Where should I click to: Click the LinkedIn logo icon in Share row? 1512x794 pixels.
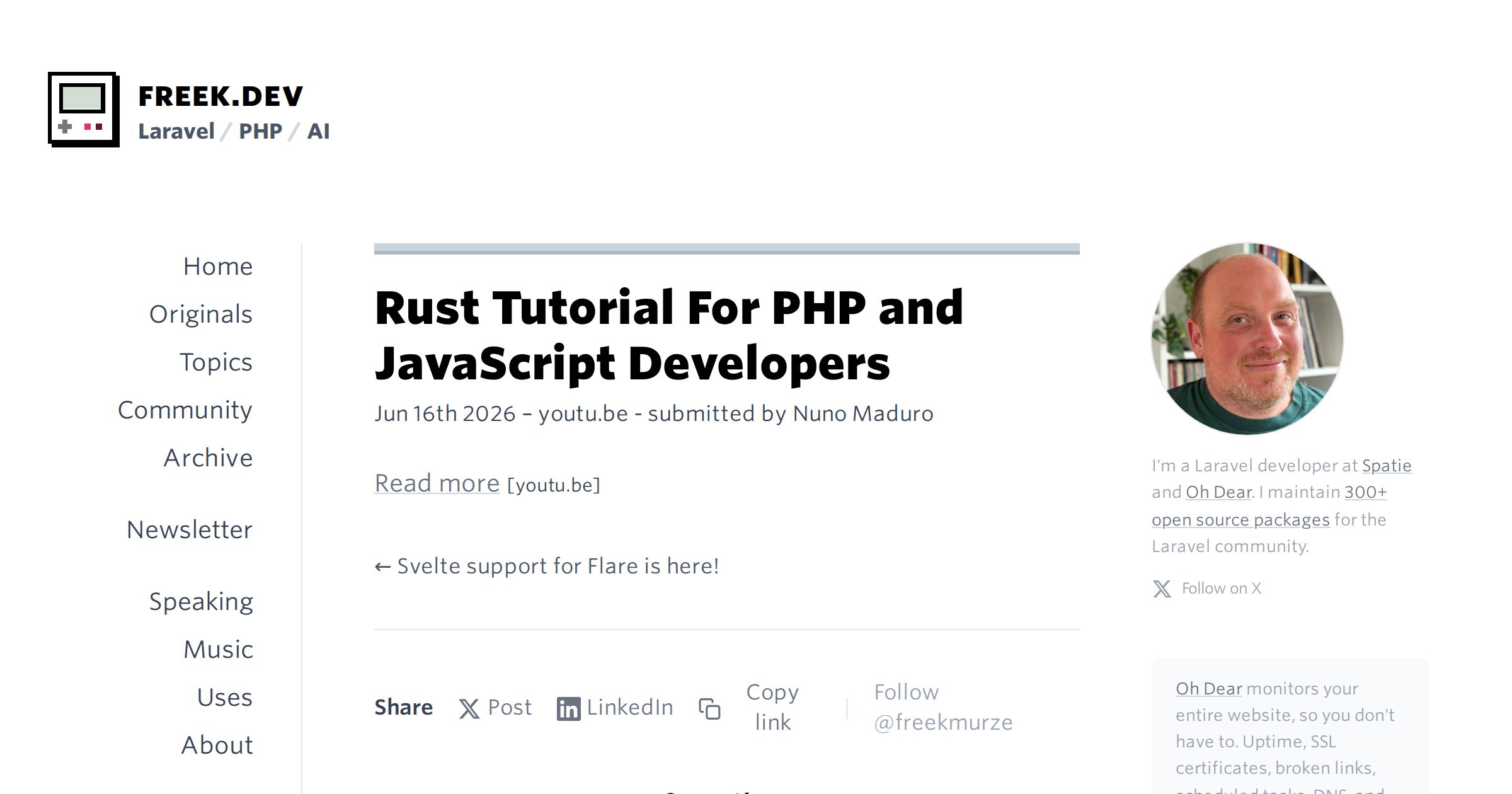[x=568, y=709]
